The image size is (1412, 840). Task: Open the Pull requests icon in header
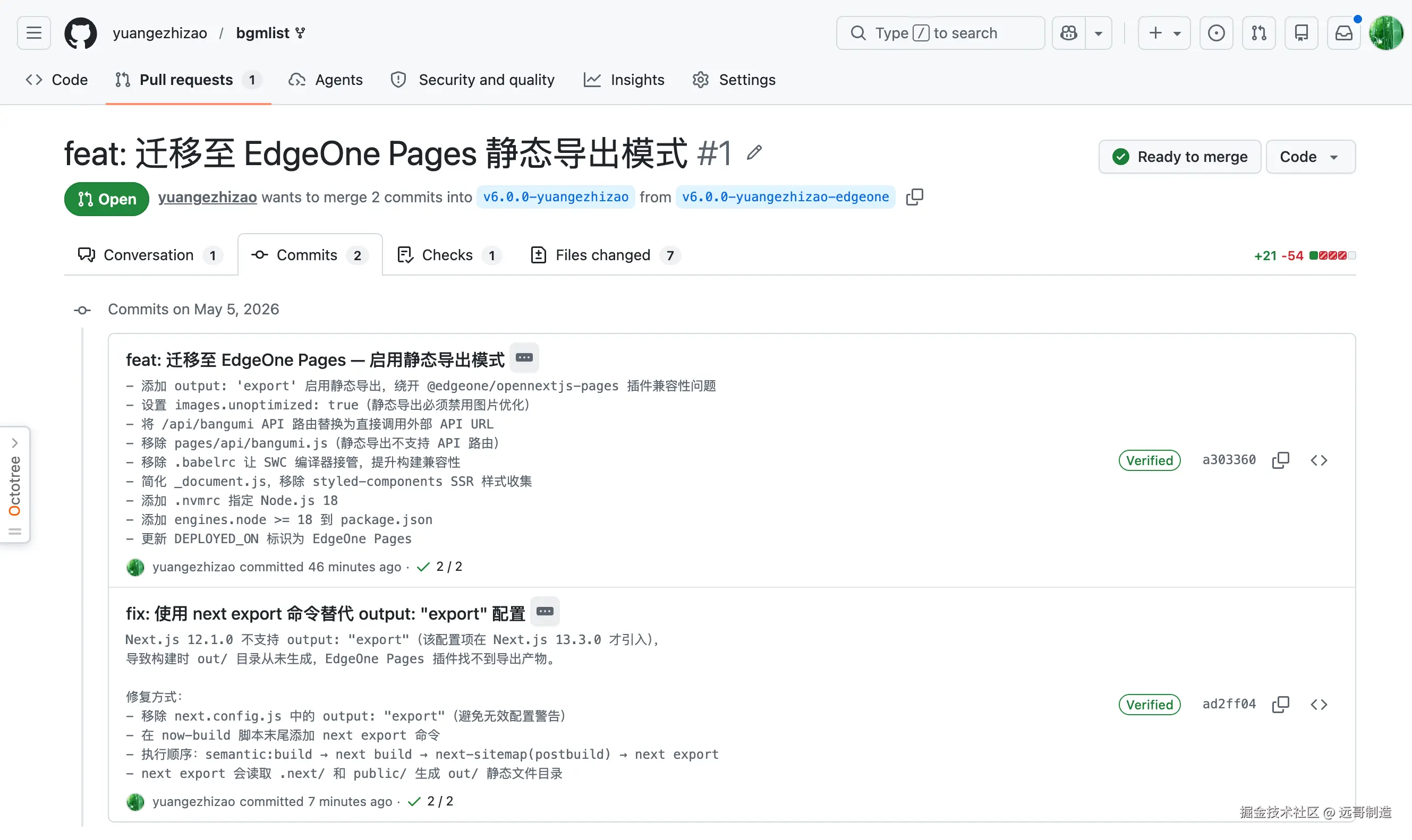[1258, 33]
